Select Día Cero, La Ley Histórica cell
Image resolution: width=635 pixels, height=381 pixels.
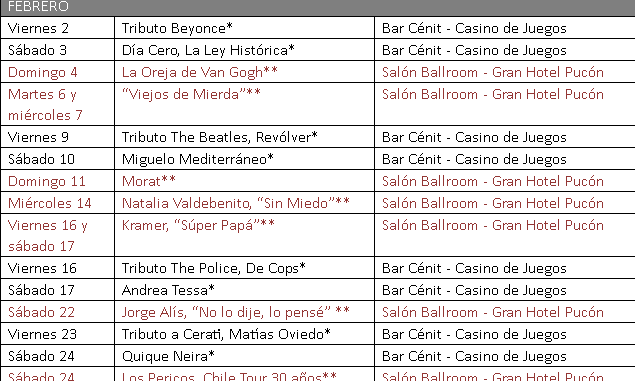pyautogui.click(x=245, y=50)
